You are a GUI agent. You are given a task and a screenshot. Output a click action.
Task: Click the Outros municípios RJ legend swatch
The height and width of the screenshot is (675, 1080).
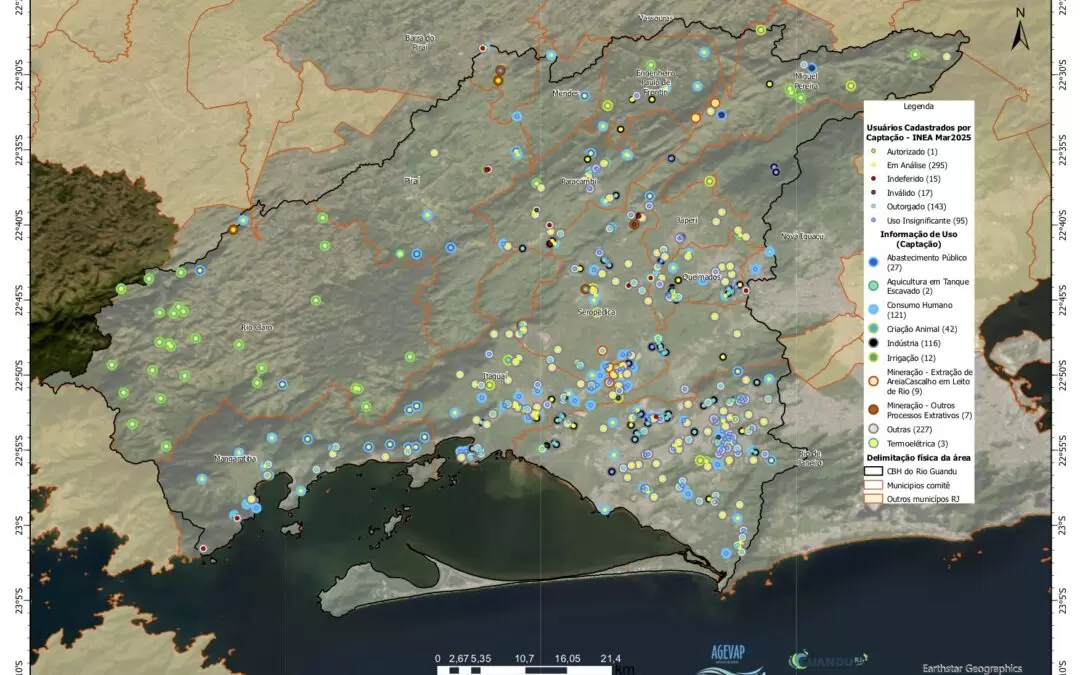pyautogui.click(x=873, y=497)
